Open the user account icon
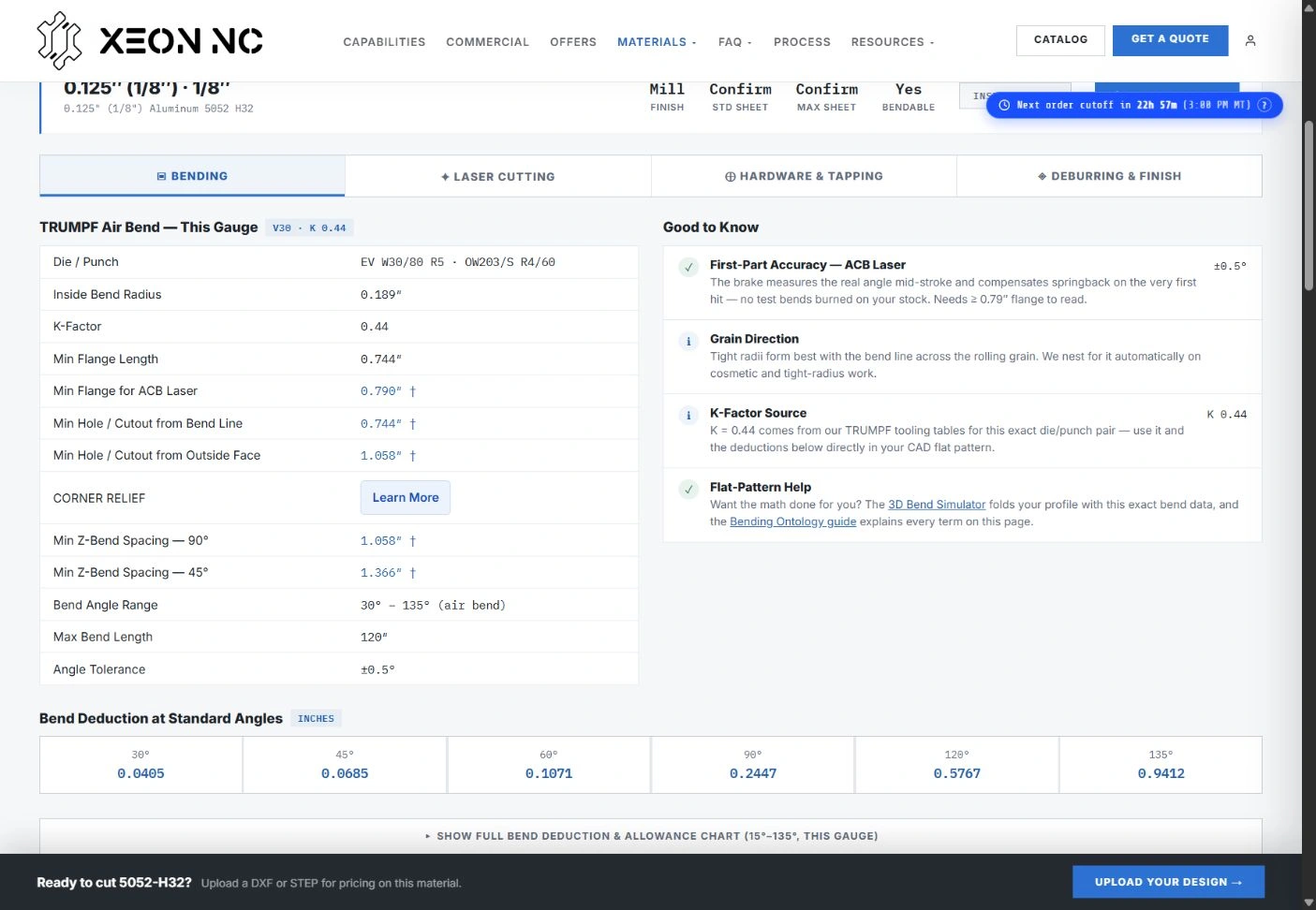The image size is (1316, 910). click(x=1250, y=40)
